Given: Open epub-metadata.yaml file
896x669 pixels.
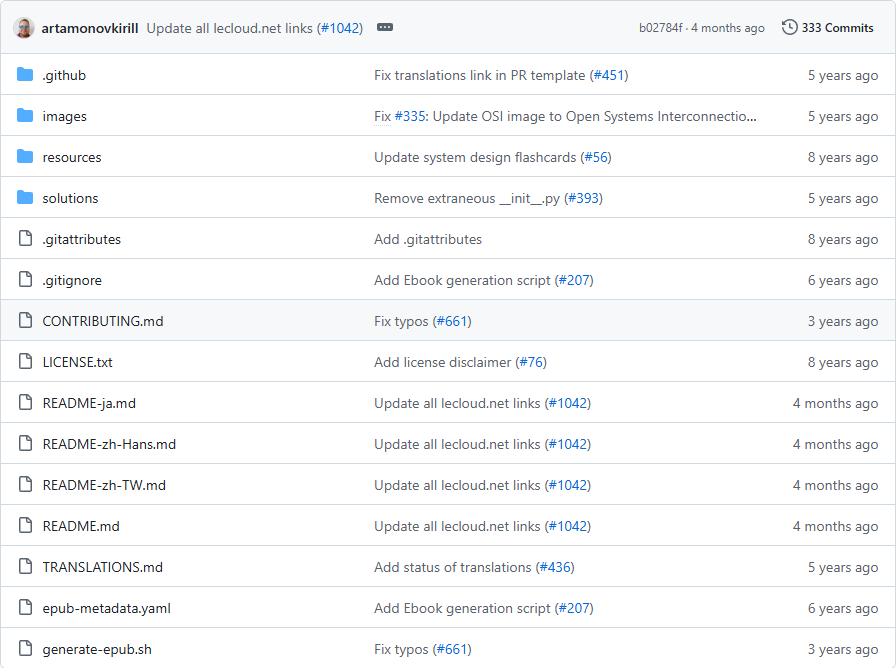Looking at the screenshot, I should 107,608.
